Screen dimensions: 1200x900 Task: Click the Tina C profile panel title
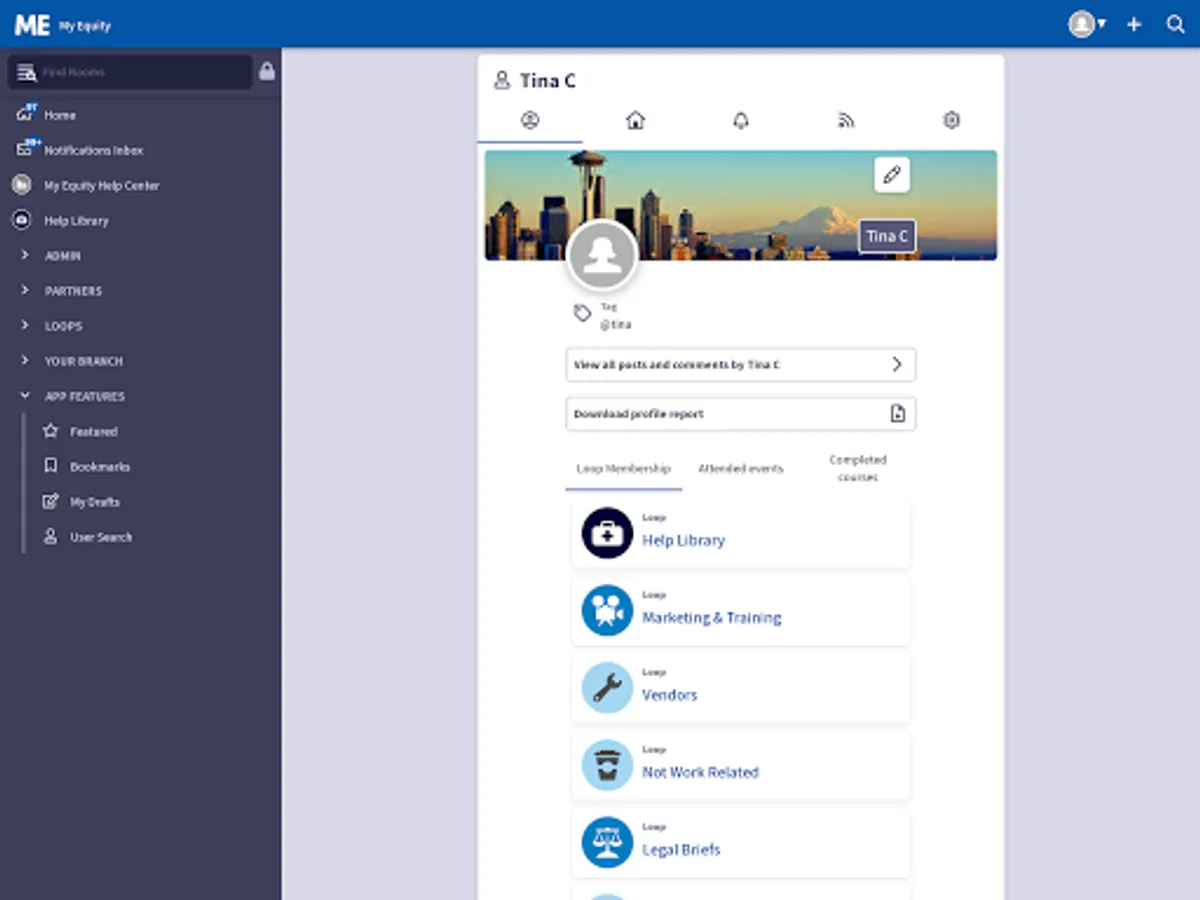[x=547, y=81]
